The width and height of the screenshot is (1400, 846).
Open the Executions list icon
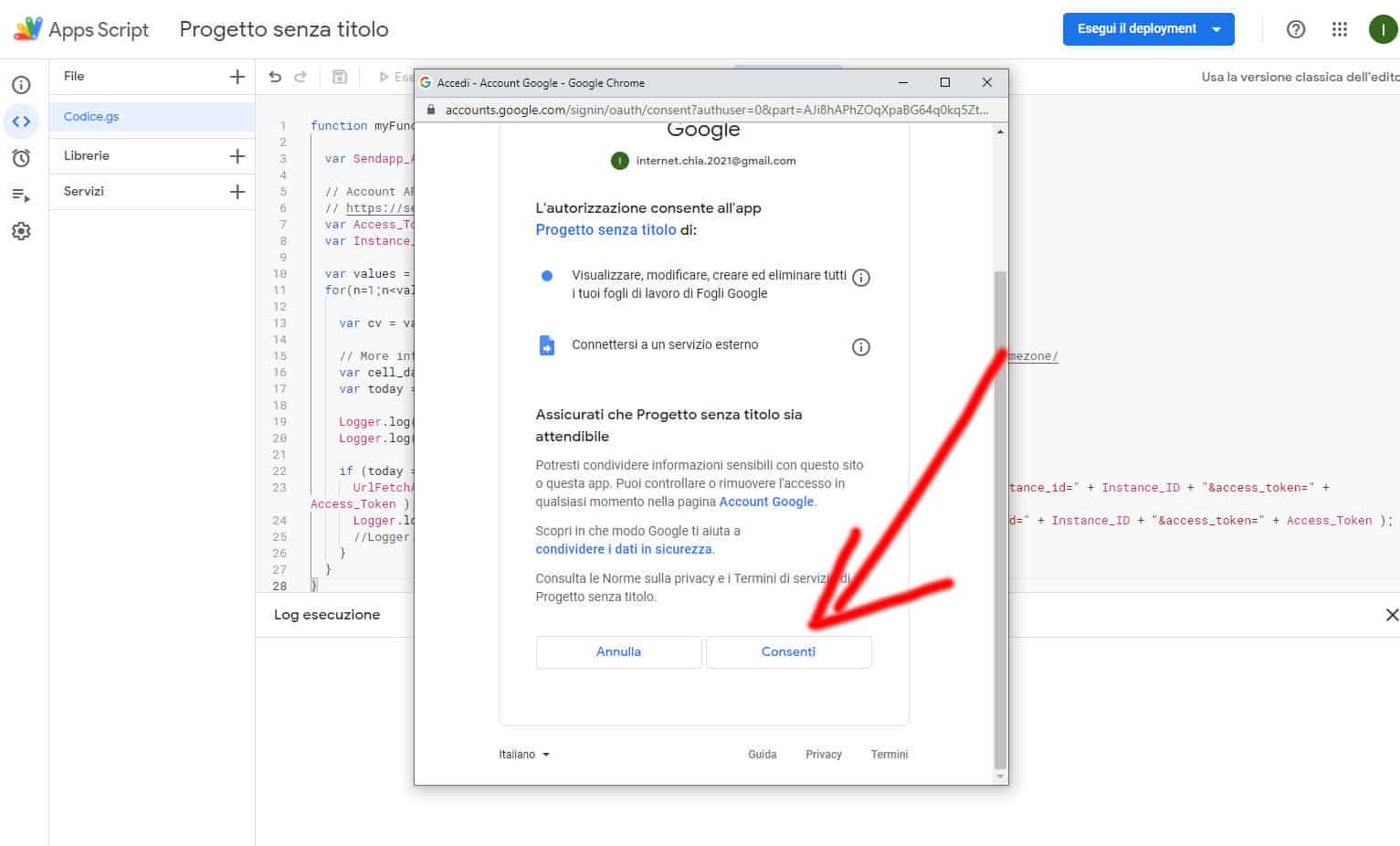click(x=21, y=195)
